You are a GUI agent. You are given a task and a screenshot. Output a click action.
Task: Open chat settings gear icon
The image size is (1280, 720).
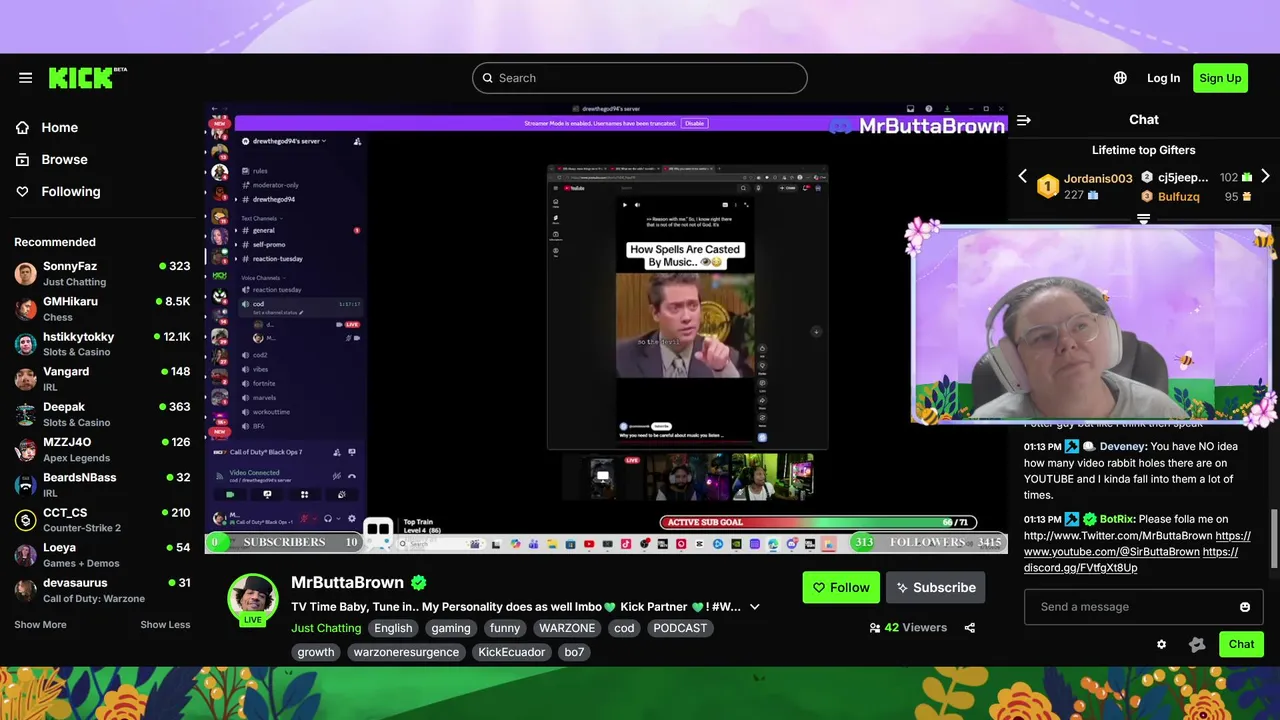(1161, 644)
